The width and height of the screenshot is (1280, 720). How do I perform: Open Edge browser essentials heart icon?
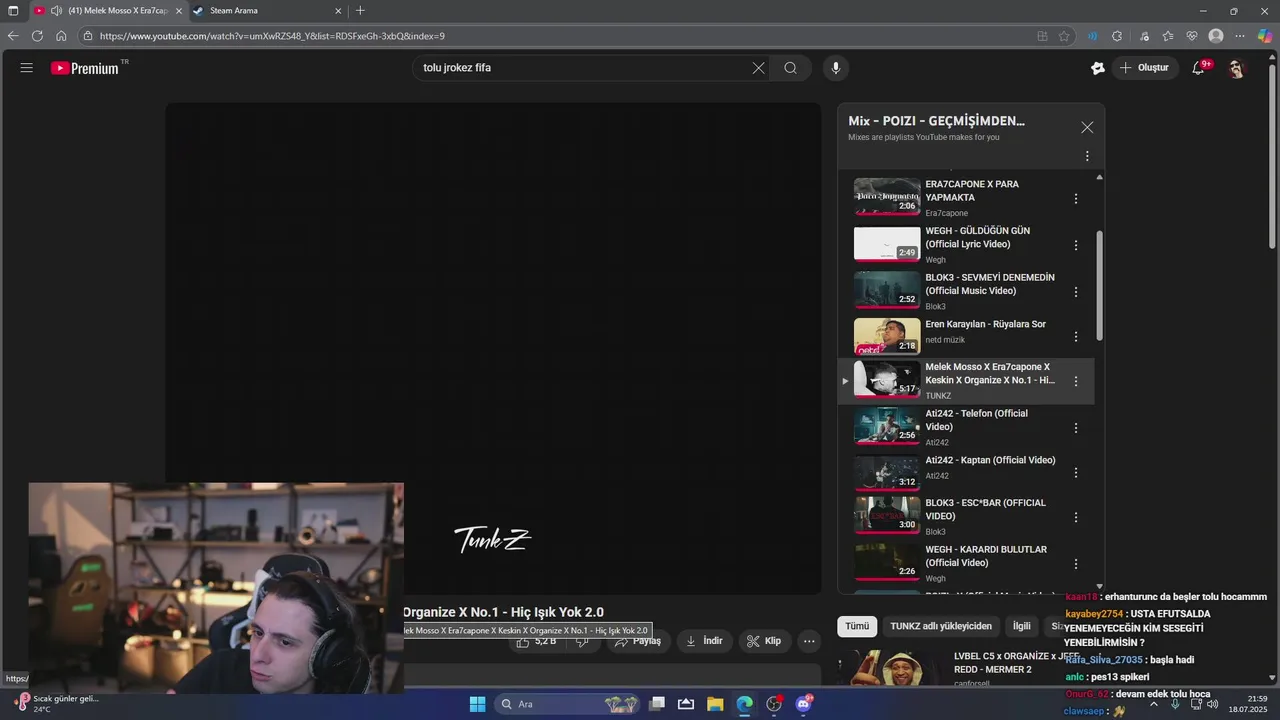[1192, 36]
